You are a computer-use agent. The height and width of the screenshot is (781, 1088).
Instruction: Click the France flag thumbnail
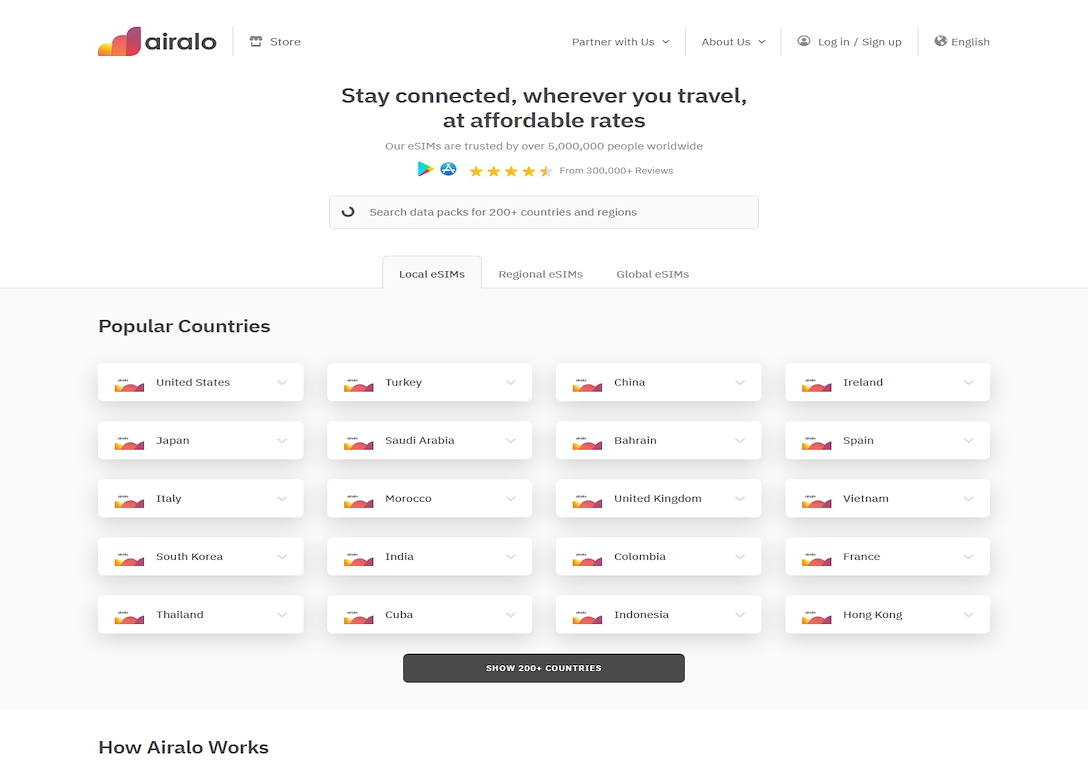tap(816, 559)
